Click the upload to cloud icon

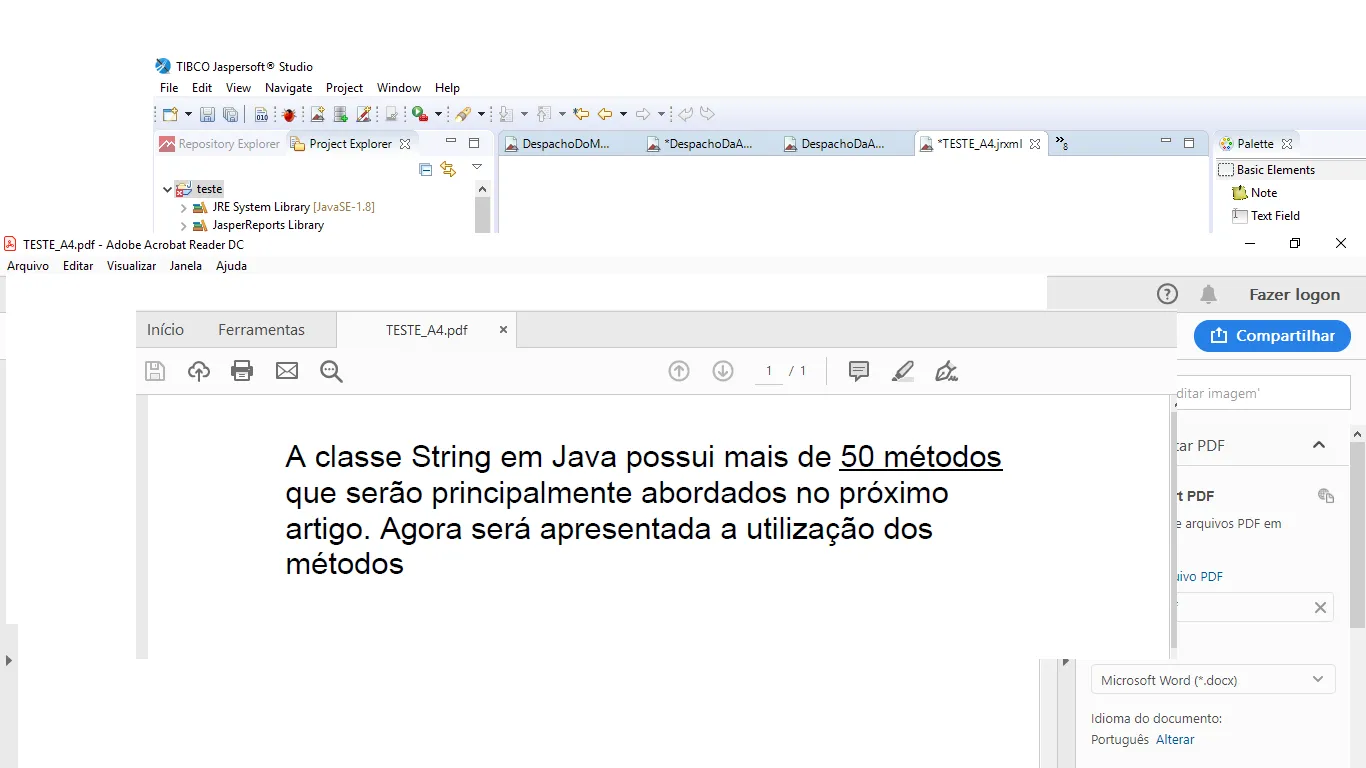click(x=199, y=371)
